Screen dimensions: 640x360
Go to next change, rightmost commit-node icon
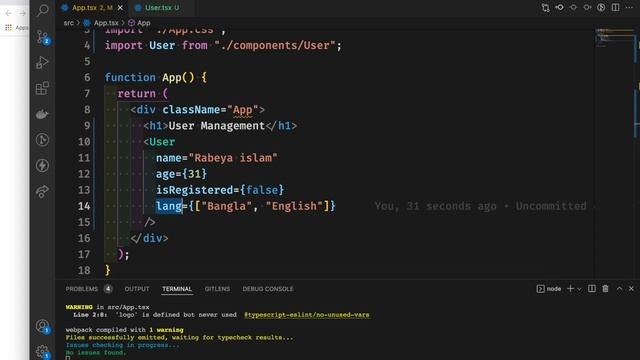point(587,7)
